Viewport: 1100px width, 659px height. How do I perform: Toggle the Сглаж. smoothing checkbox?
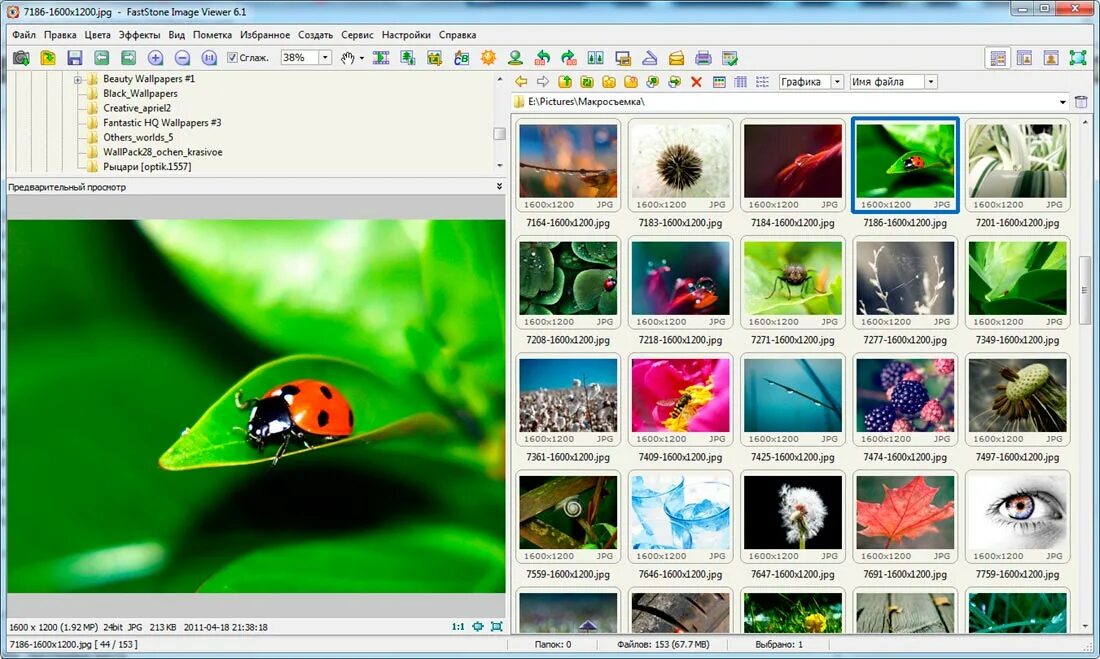[232, 58]
